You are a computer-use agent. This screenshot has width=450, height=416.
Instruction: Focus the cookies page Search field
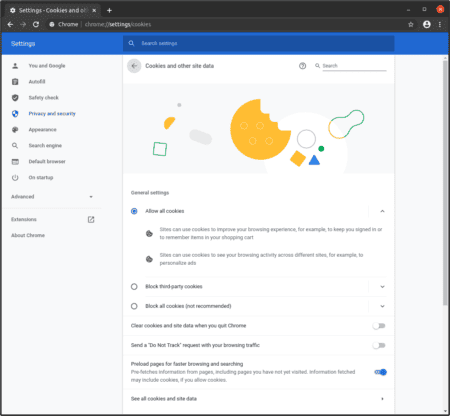[x=354, y=66]
